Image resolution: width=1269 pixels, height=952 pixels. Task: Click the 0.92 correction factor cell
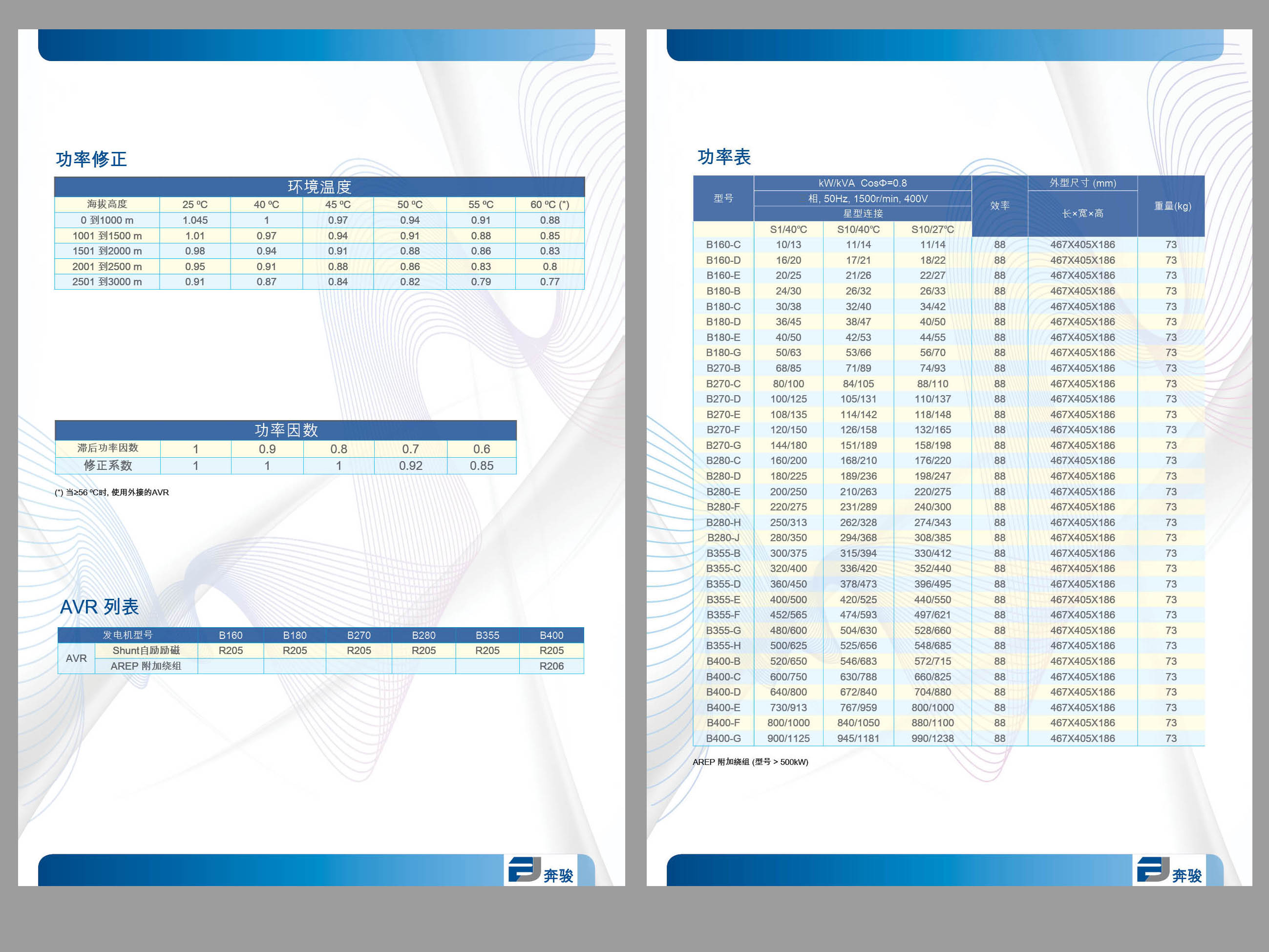tap(410, 465)
